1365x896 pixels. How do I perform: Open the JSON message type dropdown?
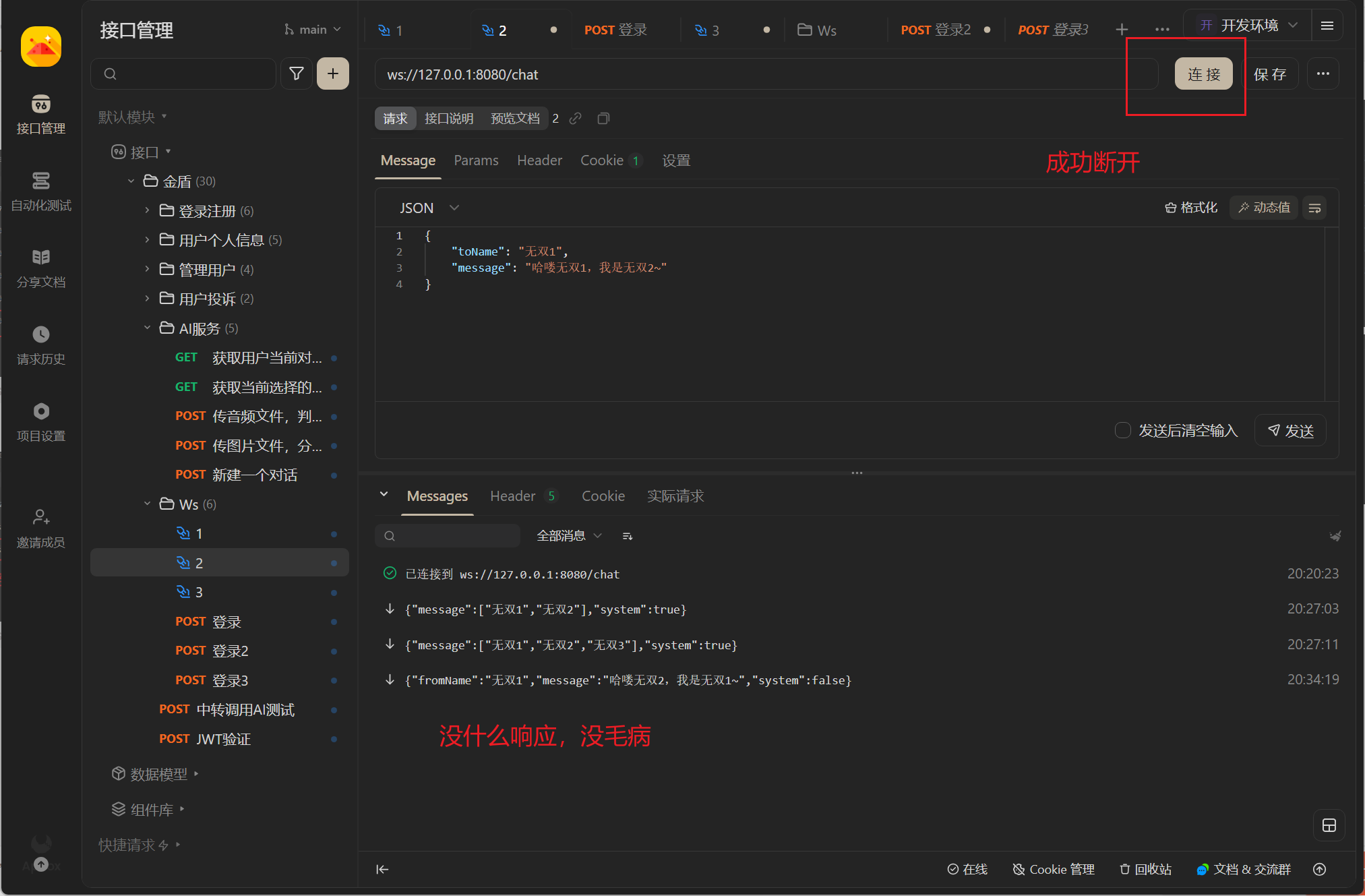(x=429, y=208)
